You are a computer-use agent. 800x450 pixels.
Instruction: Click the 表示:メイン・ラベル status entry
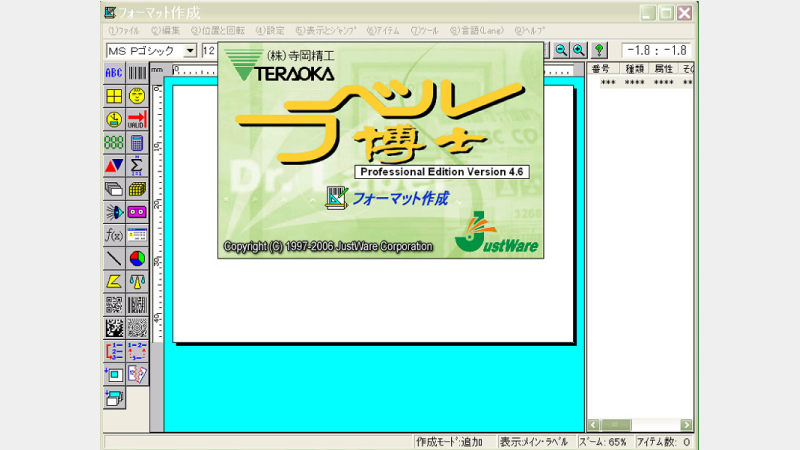click(534, 442)
